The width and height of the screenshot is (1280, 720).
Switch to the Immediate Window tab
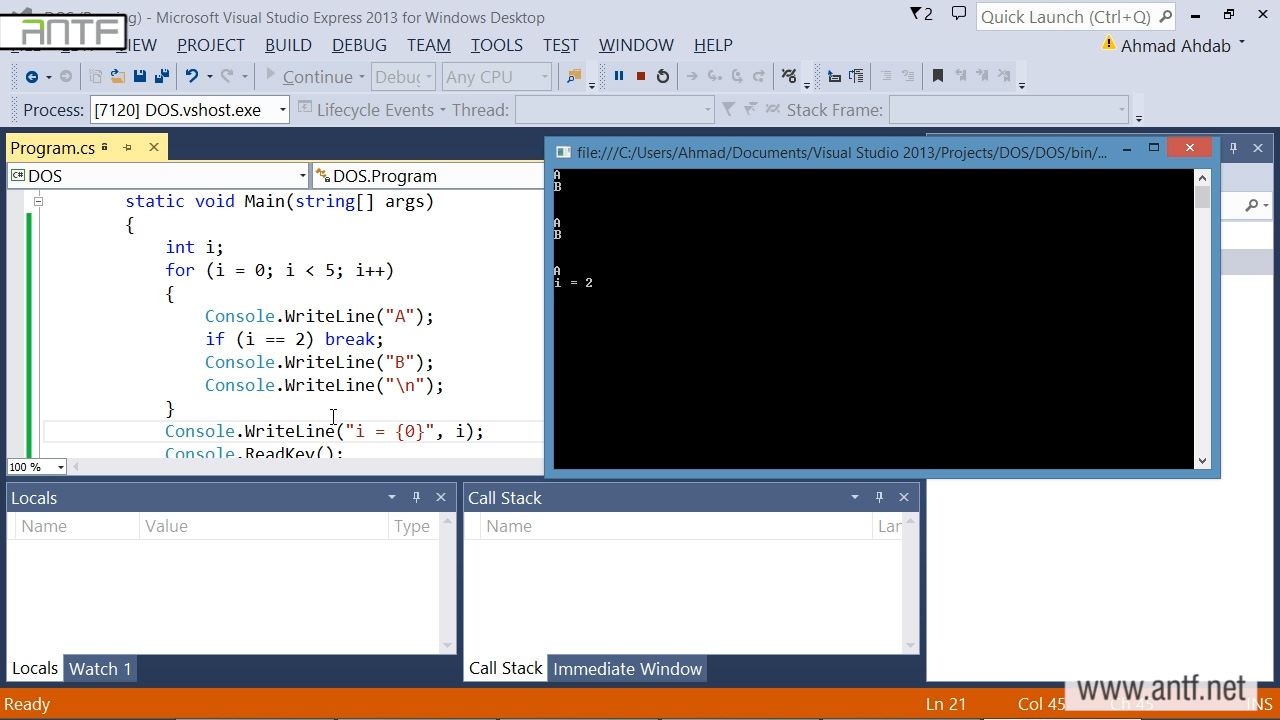click(627, 669)
